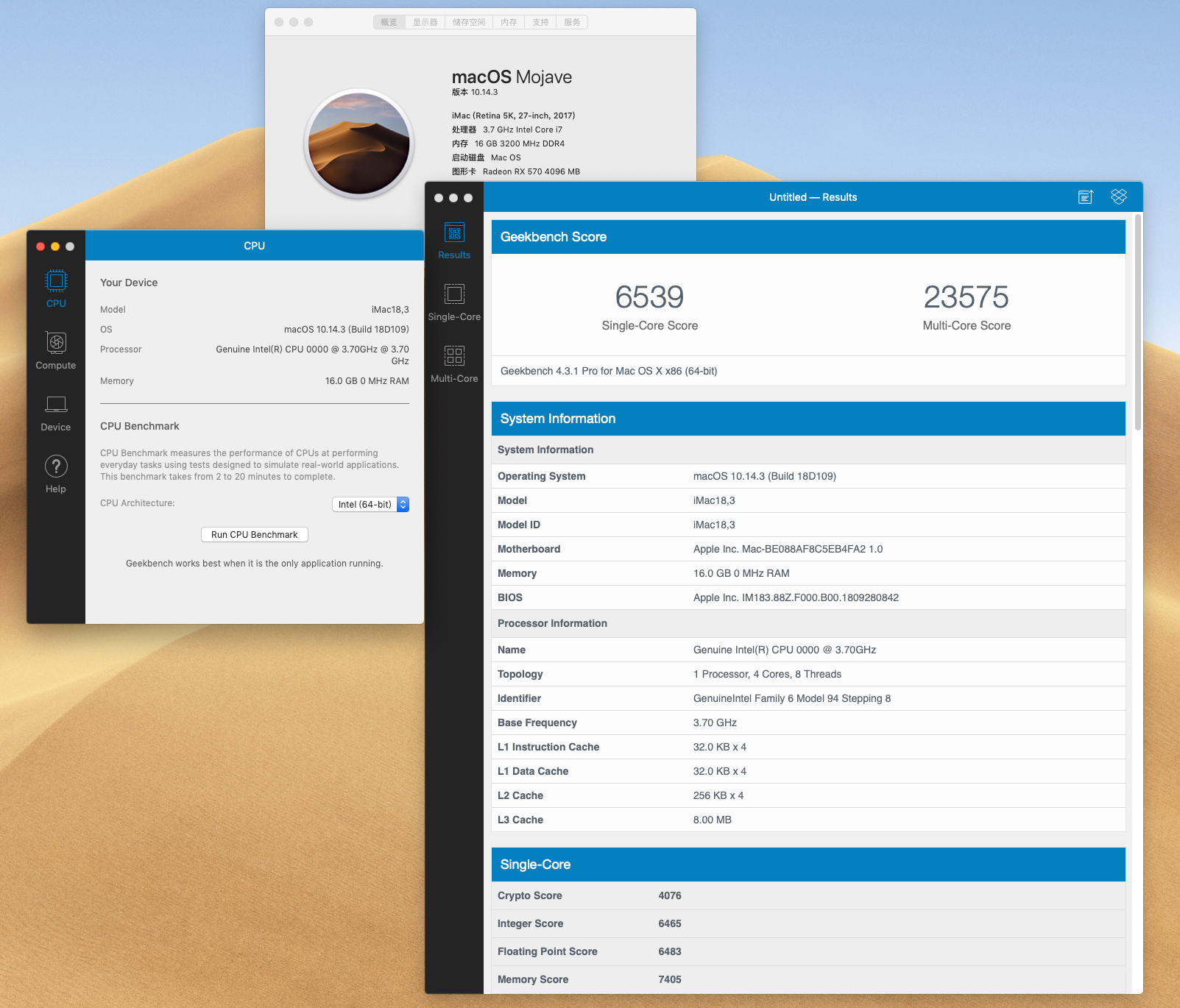Switch to the 支持 tab in About This Mac
The width and height of the screenshot is (1180, 1008).
pos(540,22)
